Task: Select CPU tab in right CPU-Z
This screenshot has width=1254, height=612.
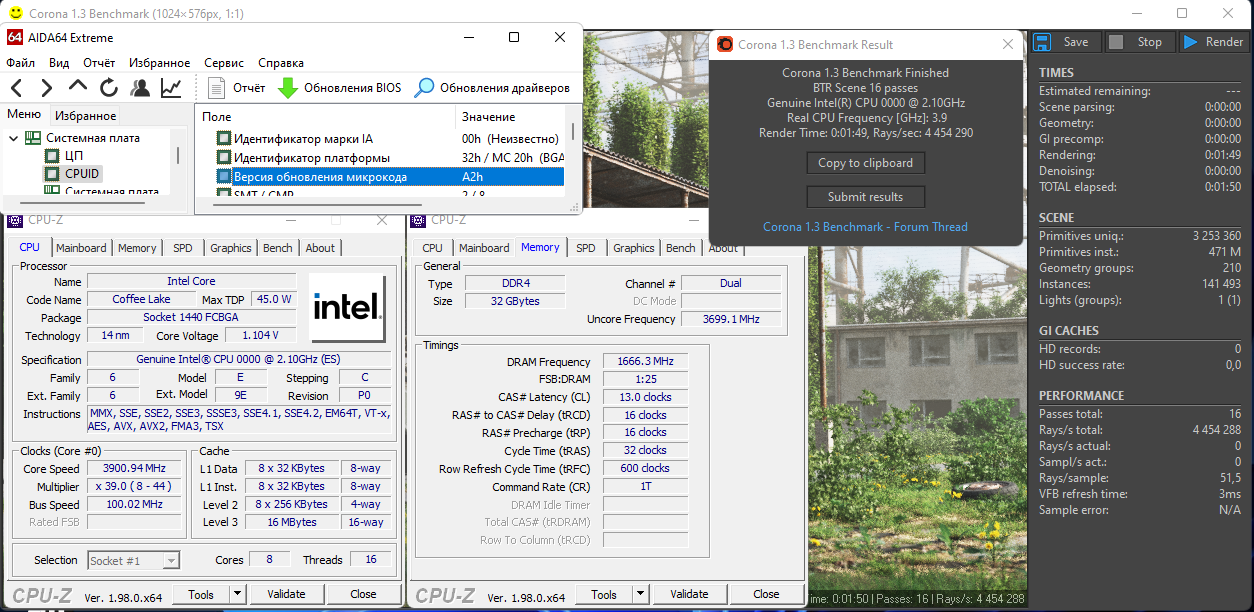Action: click(x=432, y=248)
